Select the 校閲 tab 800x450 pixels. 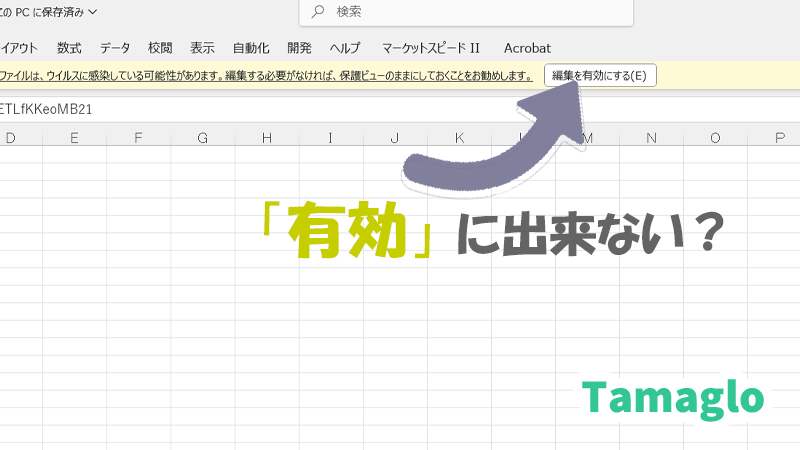[x=160, y=48]
